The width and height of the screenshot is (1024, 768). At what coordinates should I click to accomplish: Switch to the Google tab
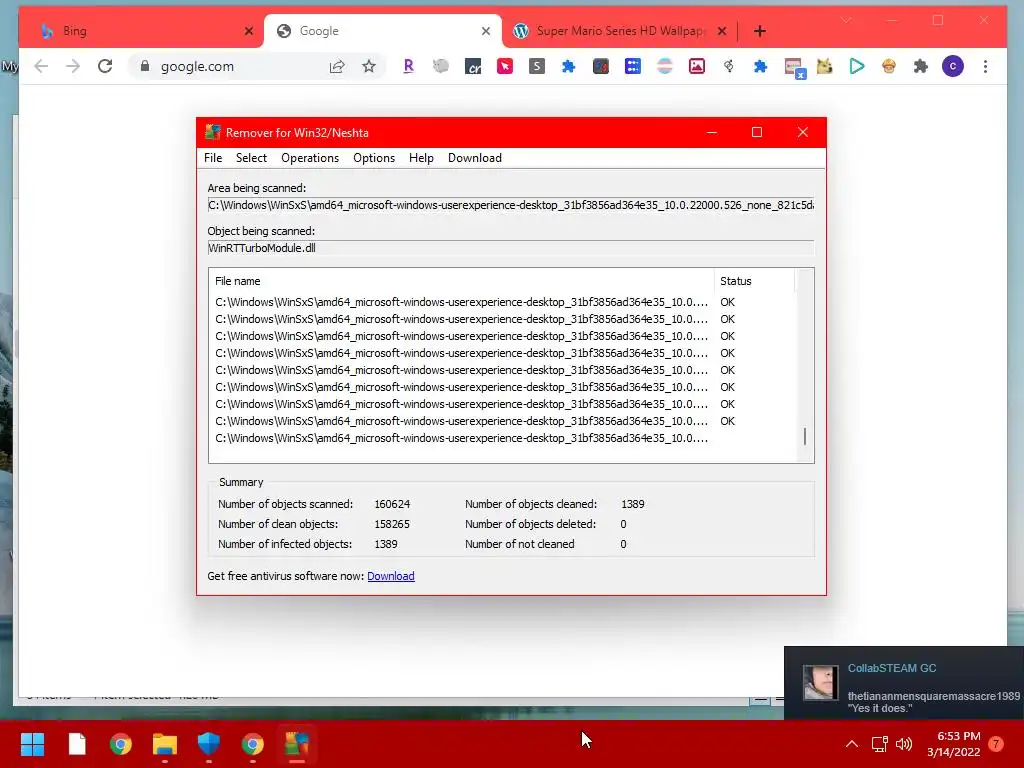pyautogui.click(x=383, y=31)
